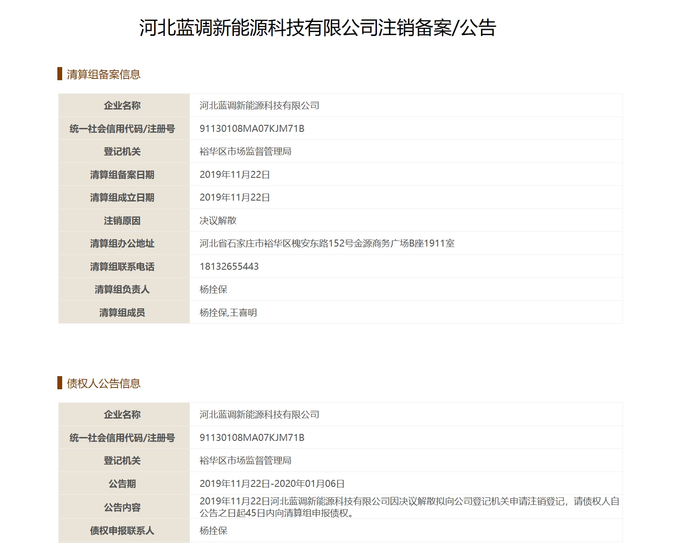Viewport: 700px width, 543px height.
Task: Select the 公告内容 announcement paragraph
Action: [409, 507]
